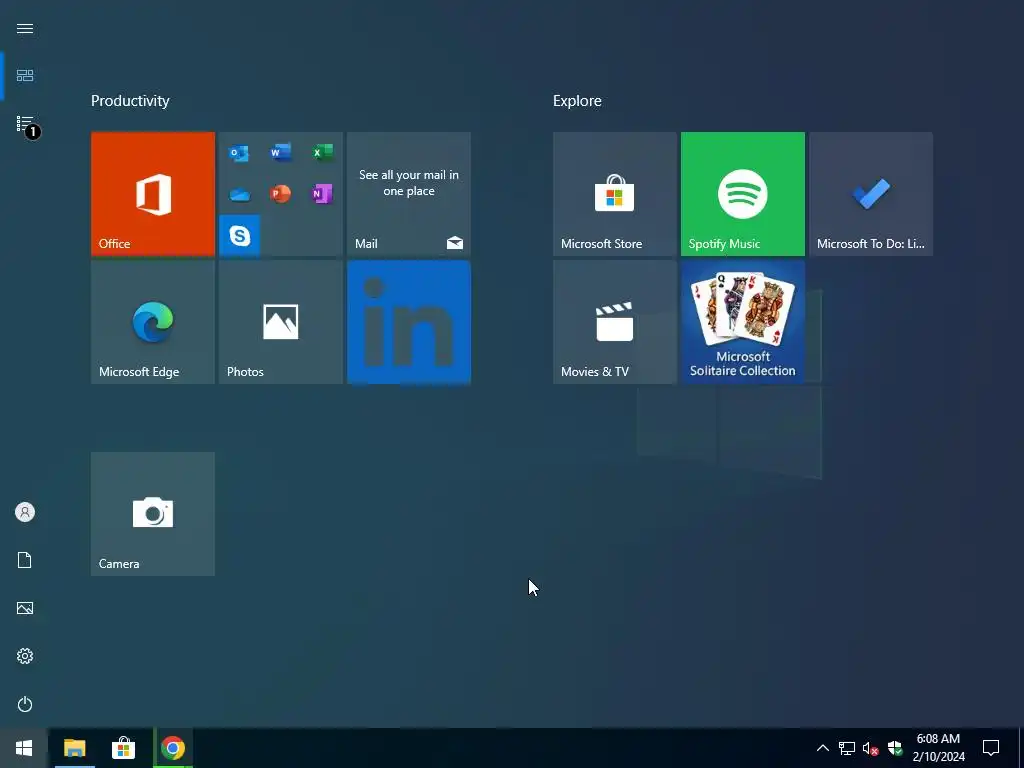
Task: Launch the Microsoft Edge tile
Action: pos(153,322)
